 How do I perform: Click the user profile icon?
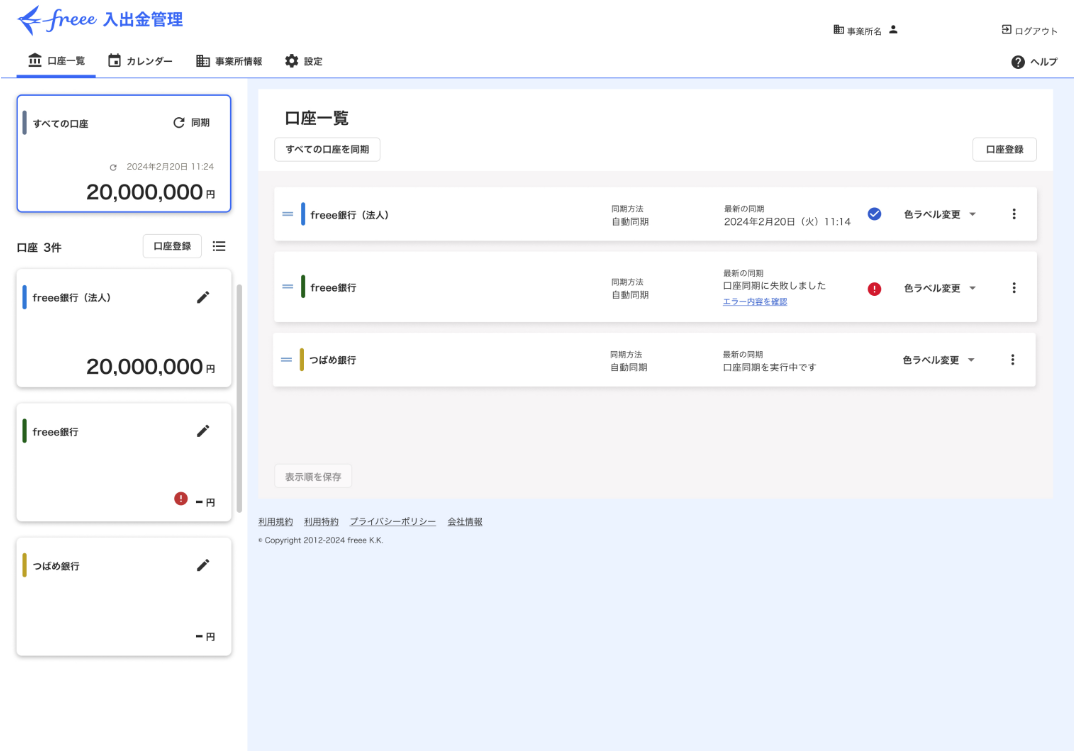[x=893, y=29]
